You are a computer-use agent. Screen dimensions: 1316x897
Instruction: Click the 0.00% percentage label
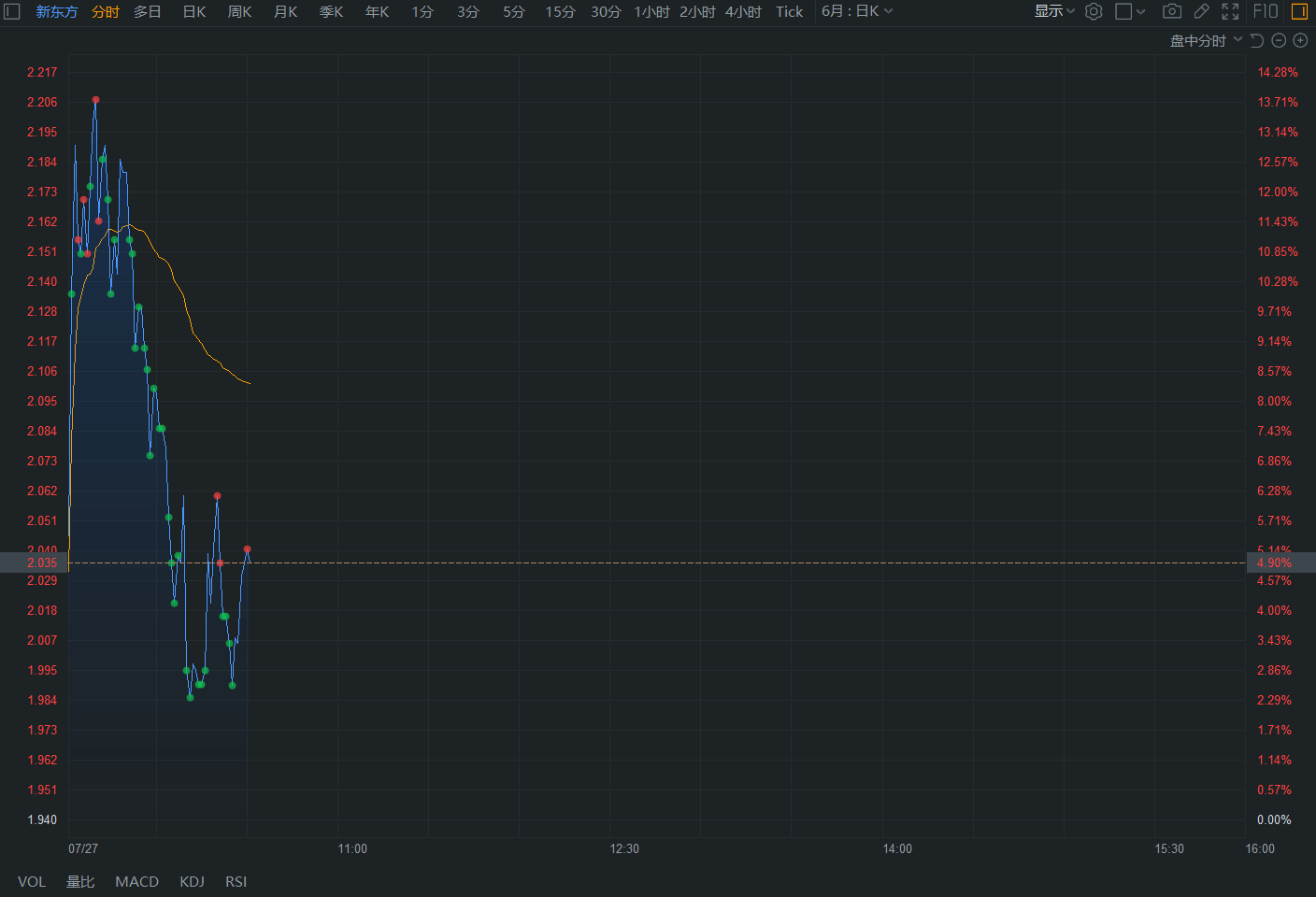[x=1274, y=819]
